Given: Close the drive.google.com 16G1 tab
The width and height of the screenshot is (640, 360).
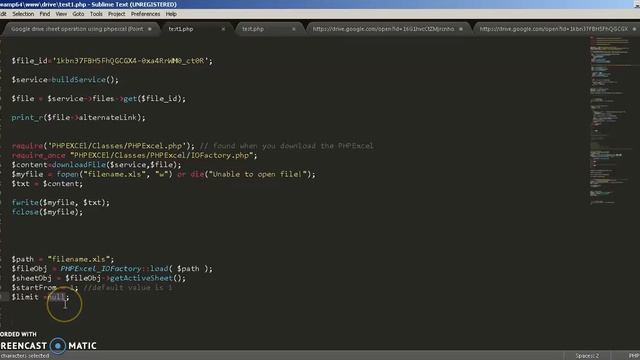Looking at the screenshot, I should 461,29.
